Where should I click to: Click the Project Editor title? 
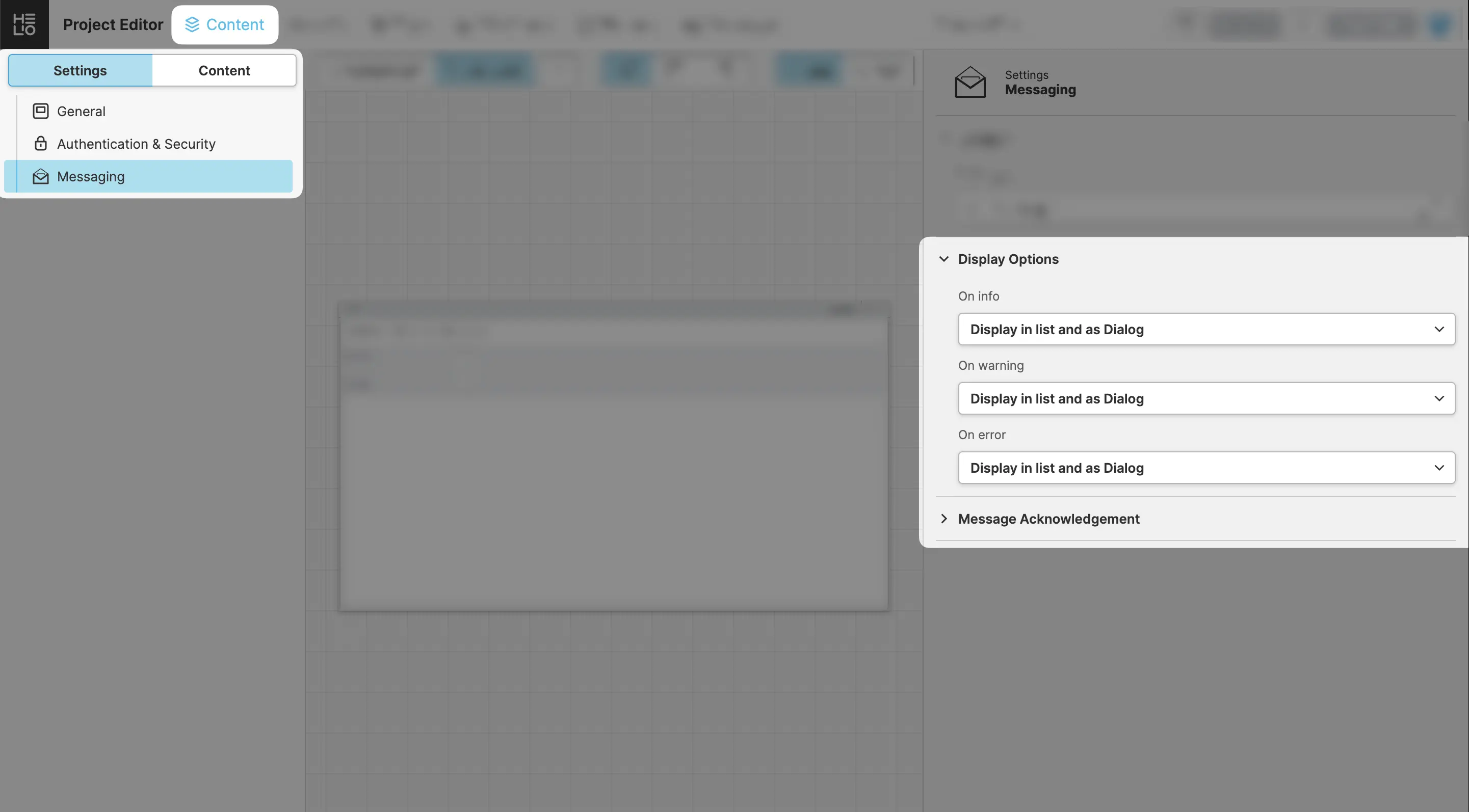[x=113, y=24]
